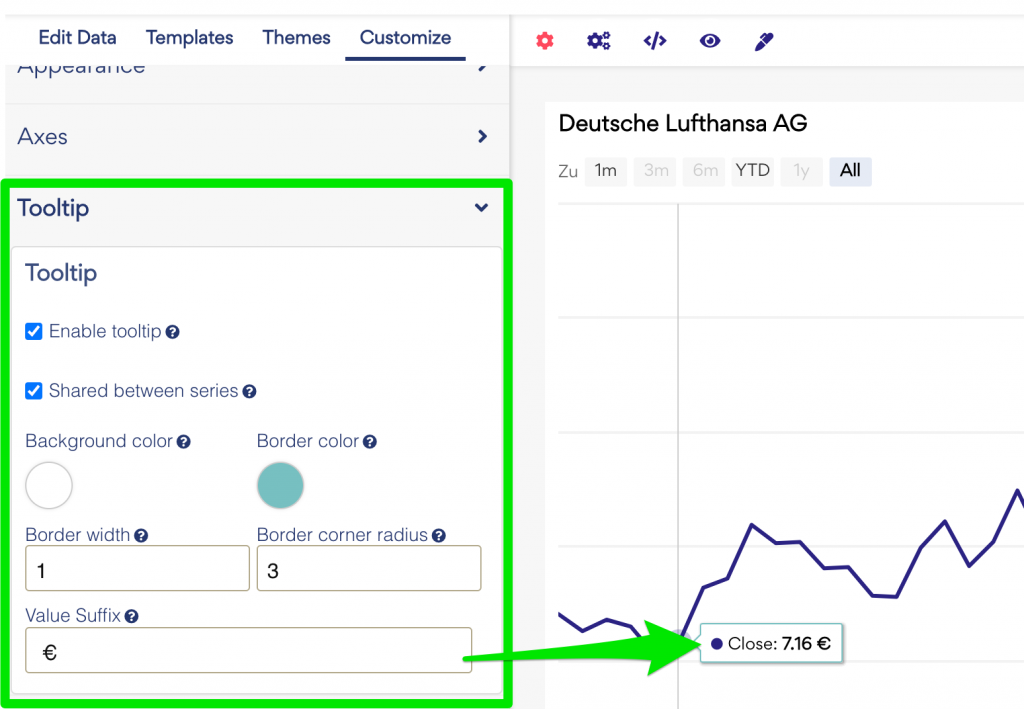Select the 1y zoom range
This screenshot has height=709, width=1024.
(801, 171)
